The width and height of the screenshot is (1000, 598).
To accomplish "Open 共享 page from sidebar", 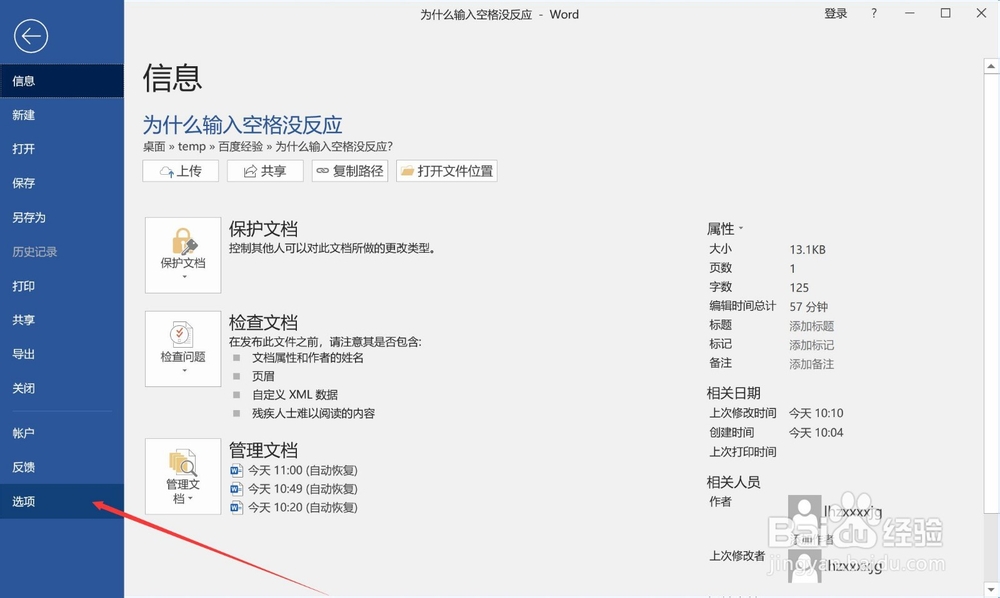I will tap(62, 320).
